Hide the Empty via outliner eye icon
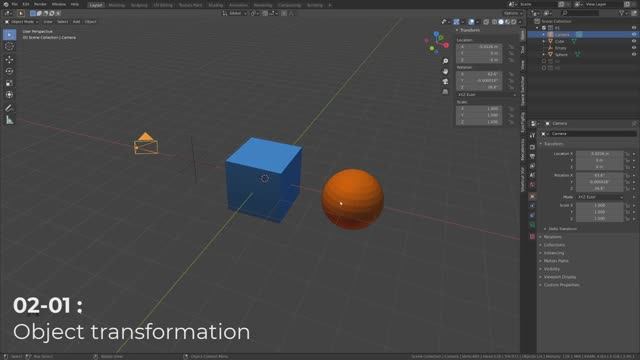Screen dimensions: 640x360 click(x=634, y=48)
